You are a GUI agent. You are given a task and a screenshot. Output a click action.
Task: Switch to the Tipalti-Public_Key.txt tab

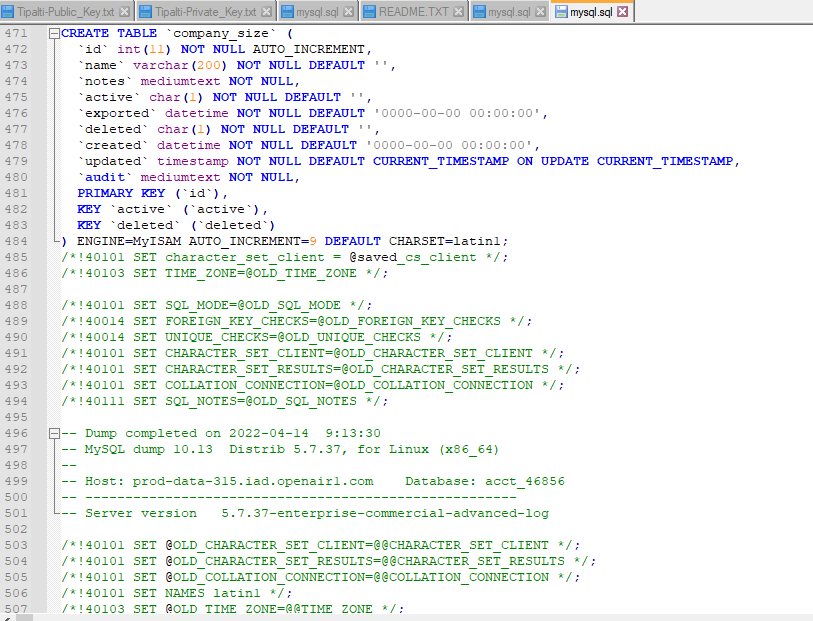67,11
